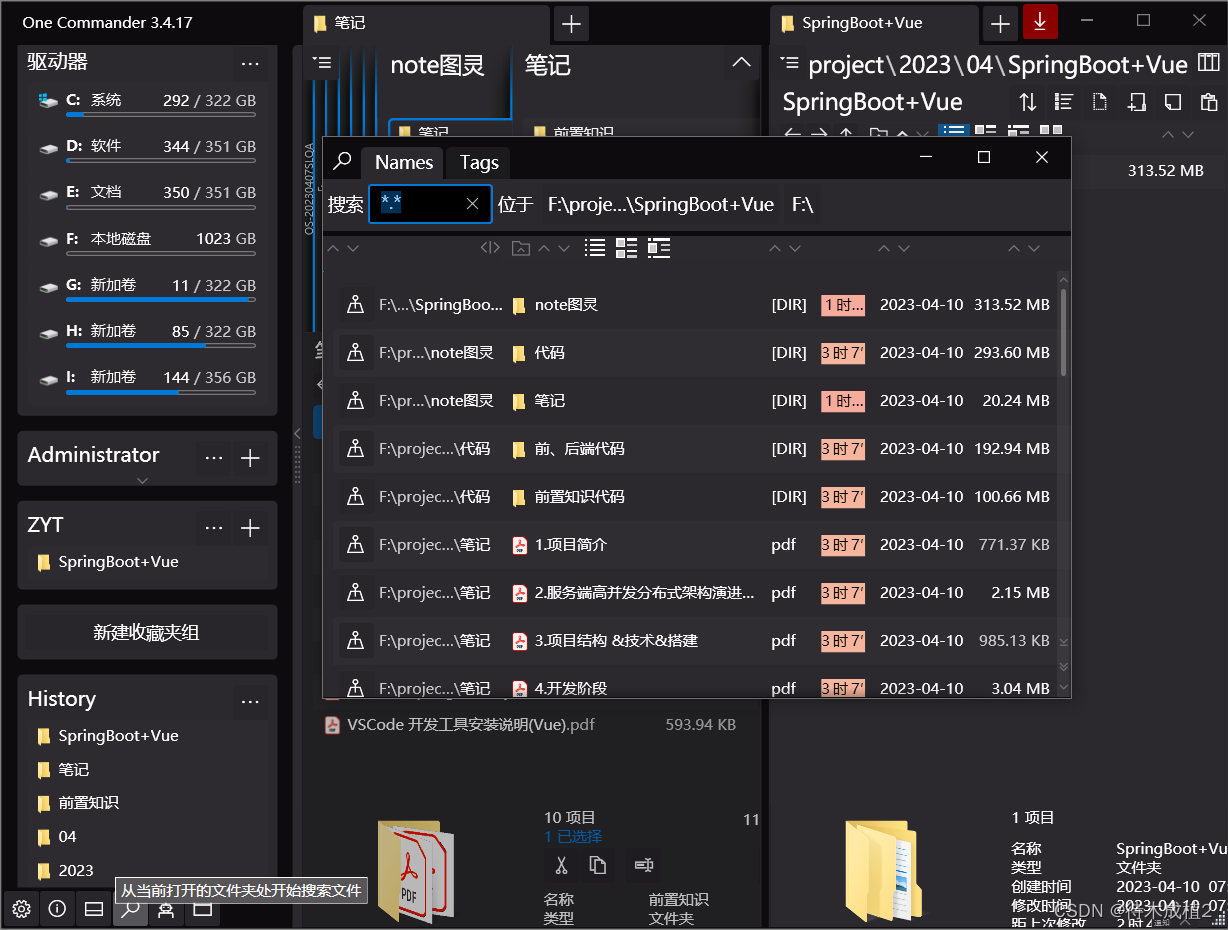This screenshot has height=930, width=1228.
Task: Click locate icon for note图灵 result row
Action: click(355, 305)
